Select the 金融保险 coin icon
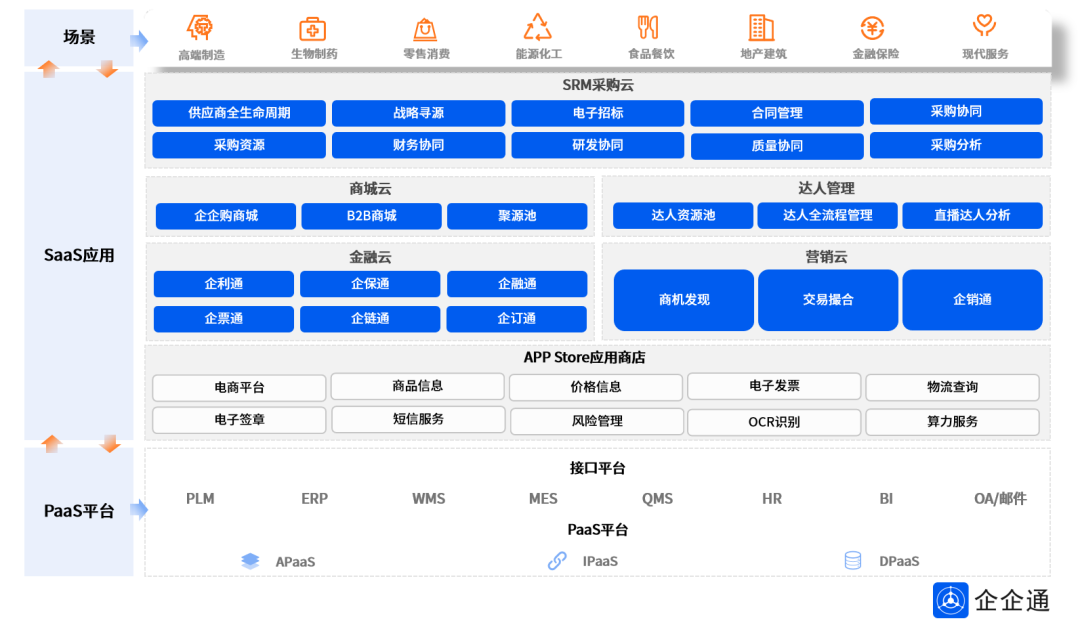The width and height of the screenshot is (1080, 627). 873,28
